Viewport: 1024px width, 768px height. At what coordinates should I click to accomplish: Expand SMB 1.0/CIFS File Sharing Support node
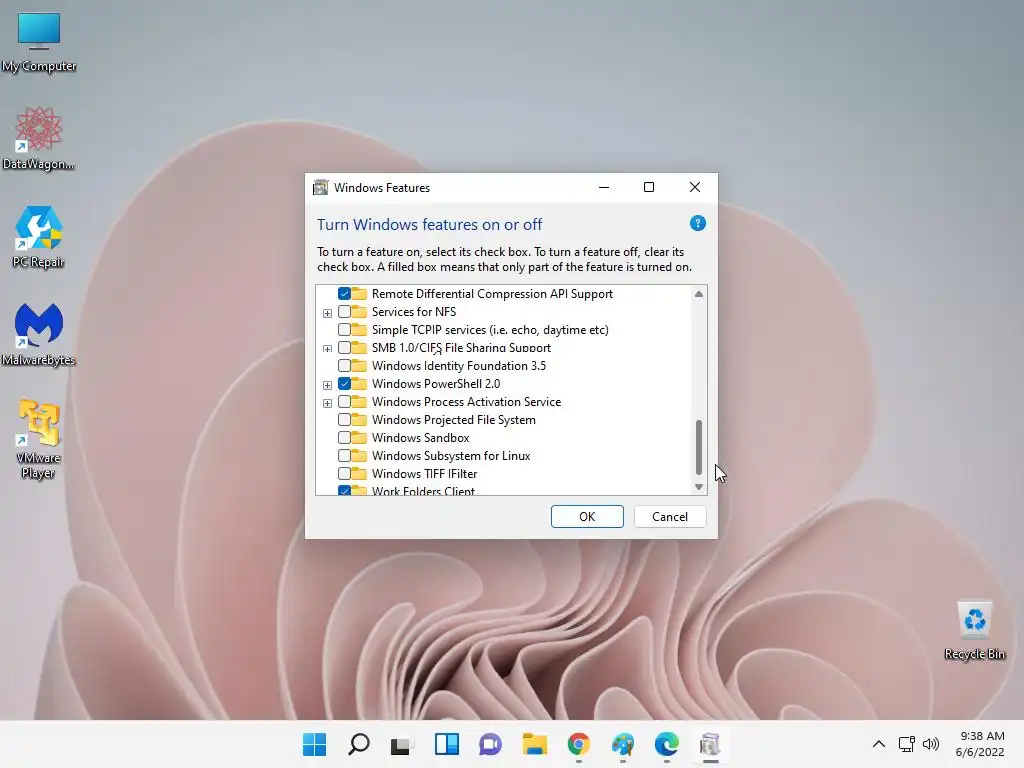tap(327, 349)
